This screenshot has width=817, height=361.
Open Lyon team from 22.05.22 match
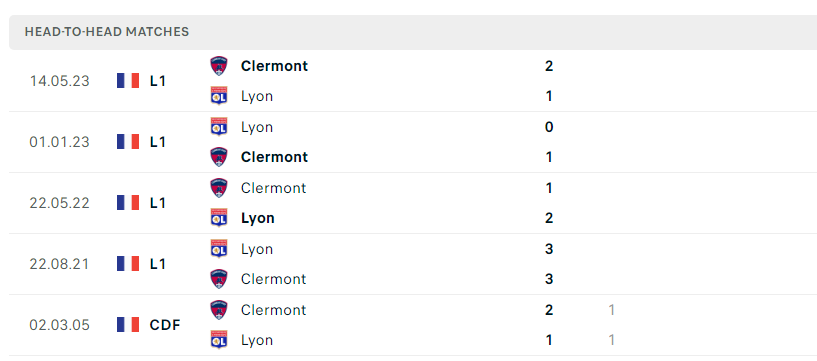[257, 218]
